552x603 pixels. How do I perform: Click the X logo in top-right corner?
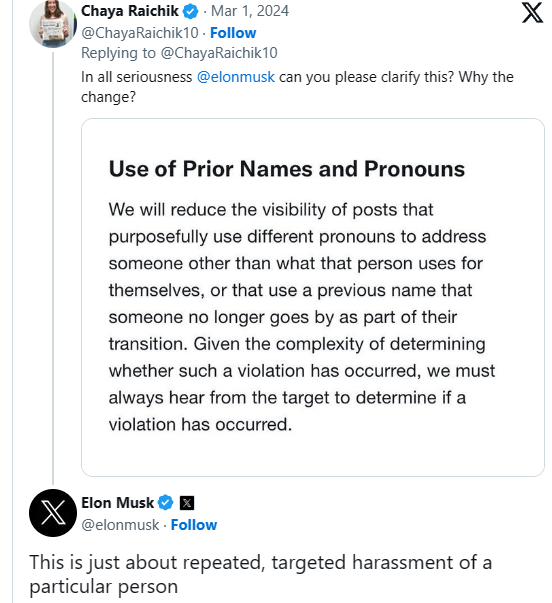[532, 13]
